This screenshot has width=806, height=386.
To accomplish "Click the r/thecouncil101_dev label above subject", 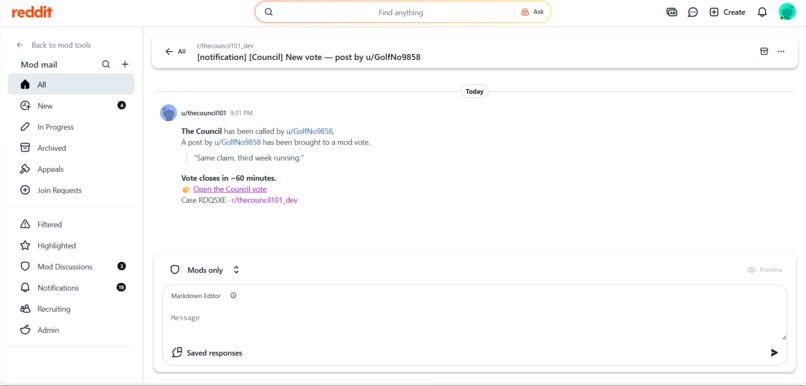I will (x=225, y=46).
